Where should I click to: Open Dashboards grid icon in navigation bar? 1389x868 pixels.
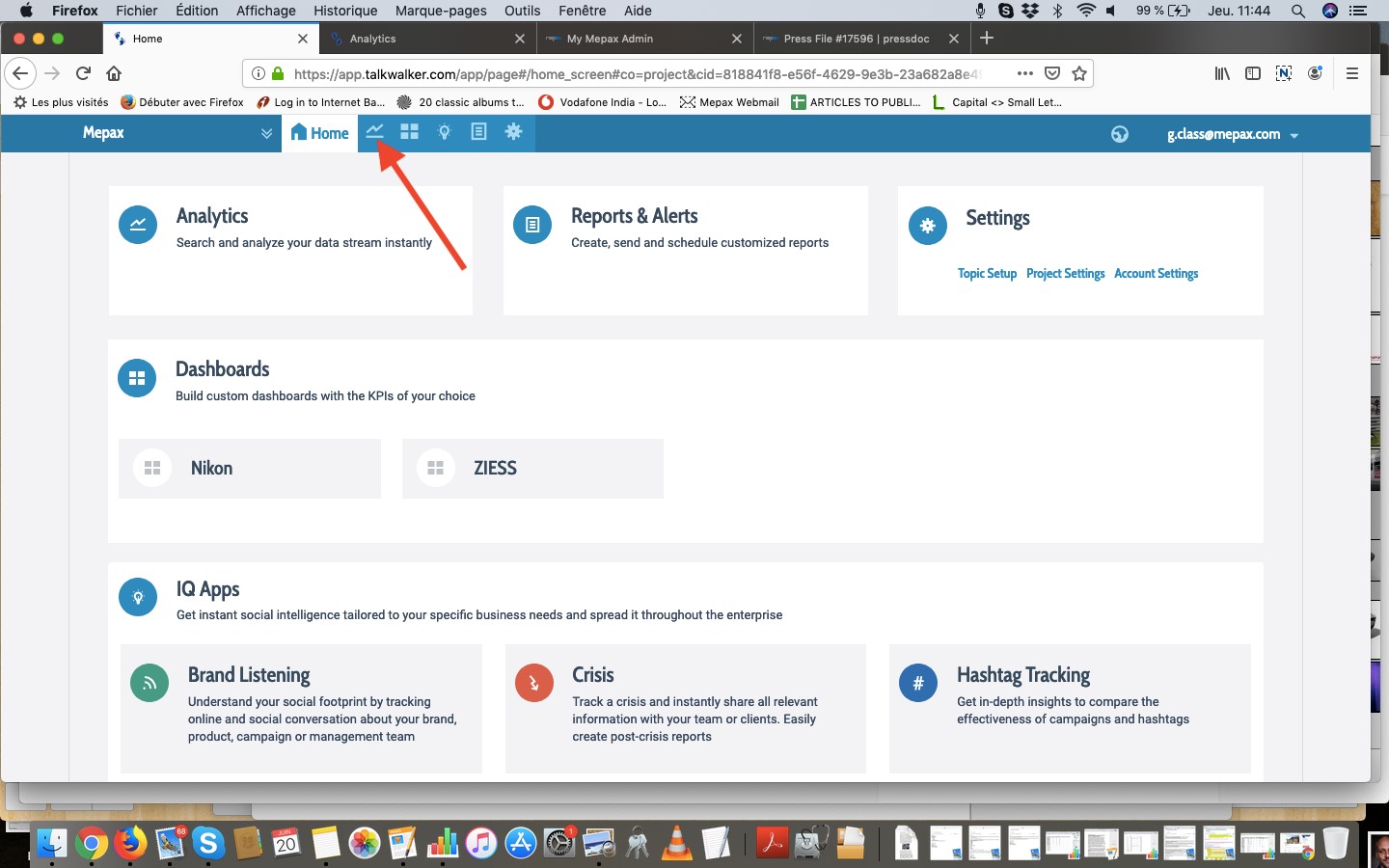[x=410, y=132]
